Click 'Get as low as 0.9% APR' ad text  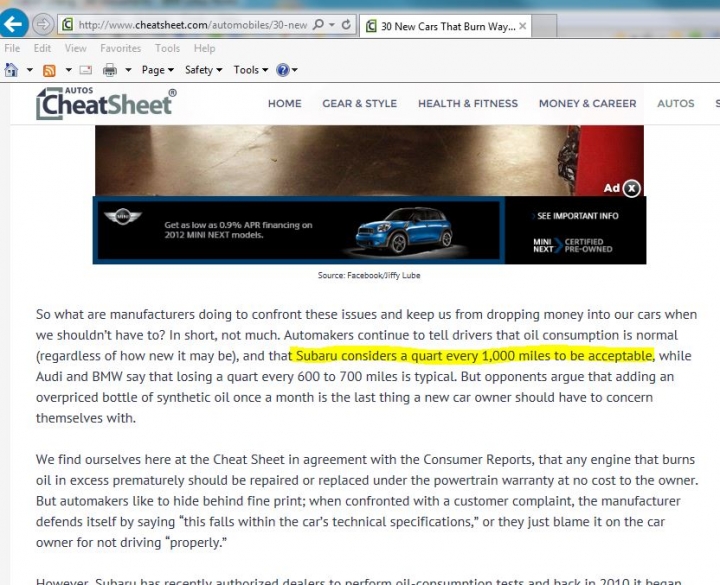pos(238,230)
